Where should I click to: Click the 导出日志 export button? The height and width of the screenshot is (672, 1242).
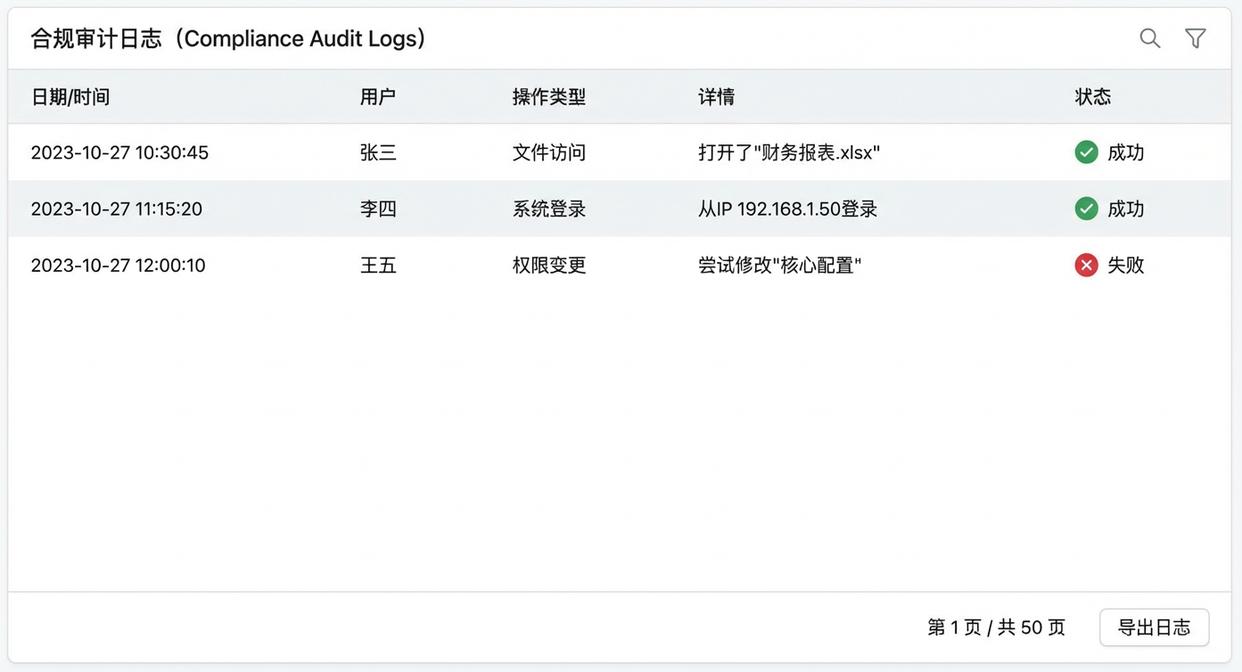click(x=1154, y=627)
